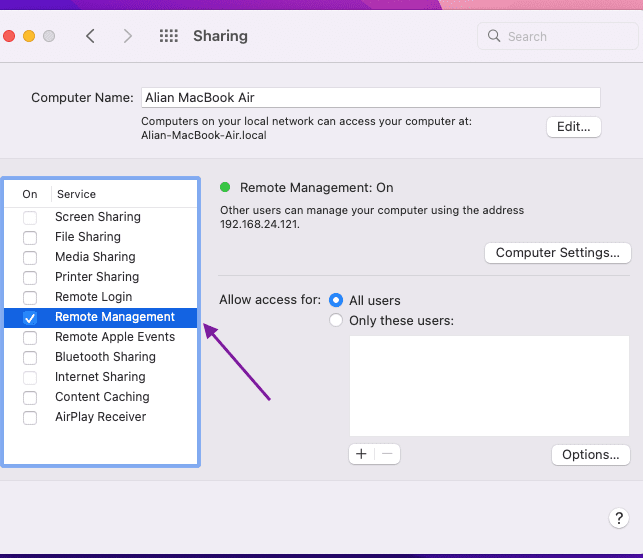This screenshot has width=643, height=558.
Task: Click the plus button to add user
Action: coord(361,454)
